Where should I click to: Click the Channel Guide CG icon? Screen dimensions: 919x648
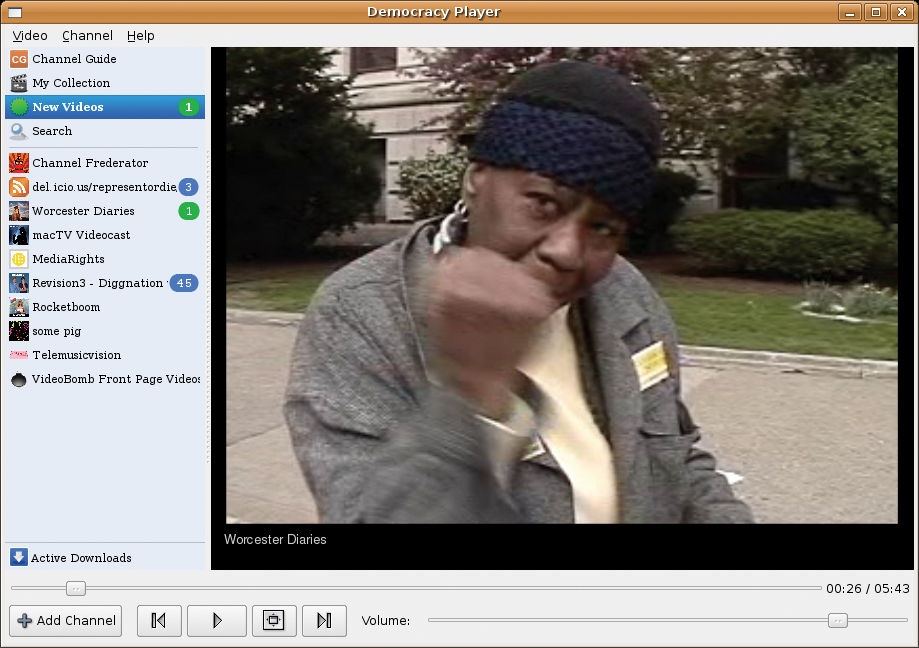[x=19, y=59]
